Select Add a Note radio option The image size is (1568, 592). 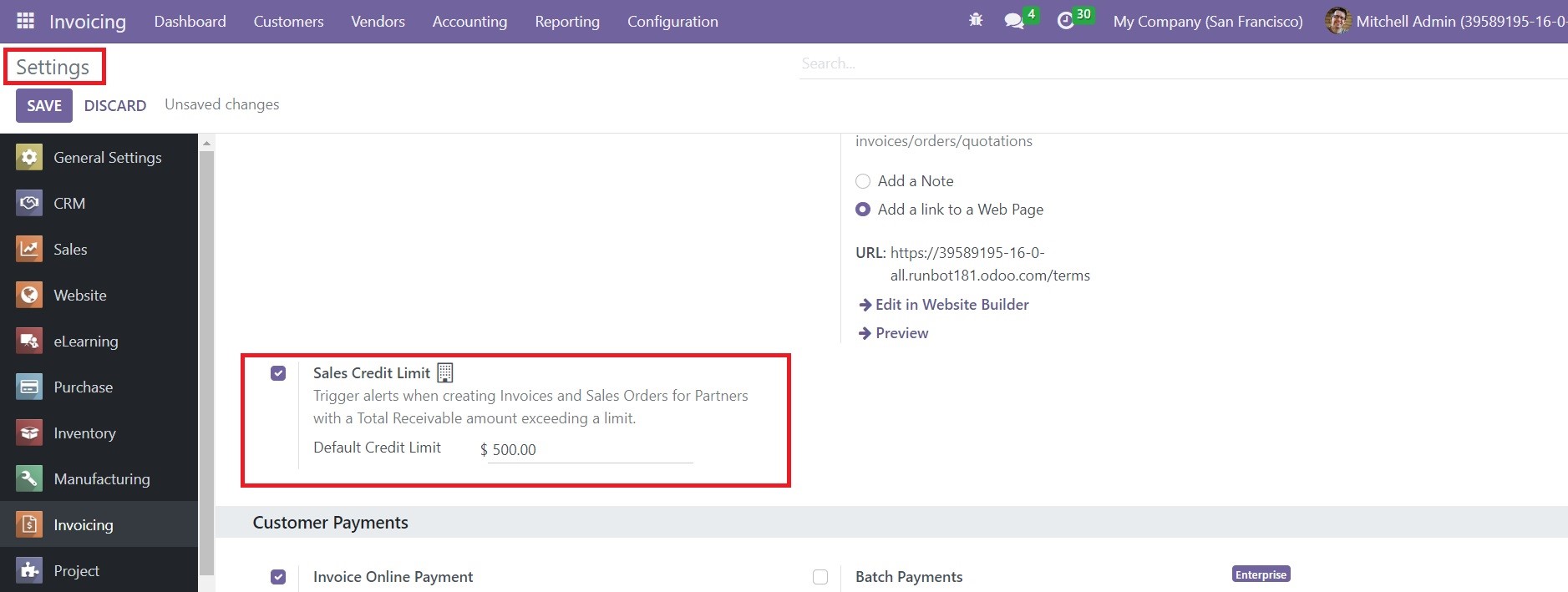[x=863, y=181]
